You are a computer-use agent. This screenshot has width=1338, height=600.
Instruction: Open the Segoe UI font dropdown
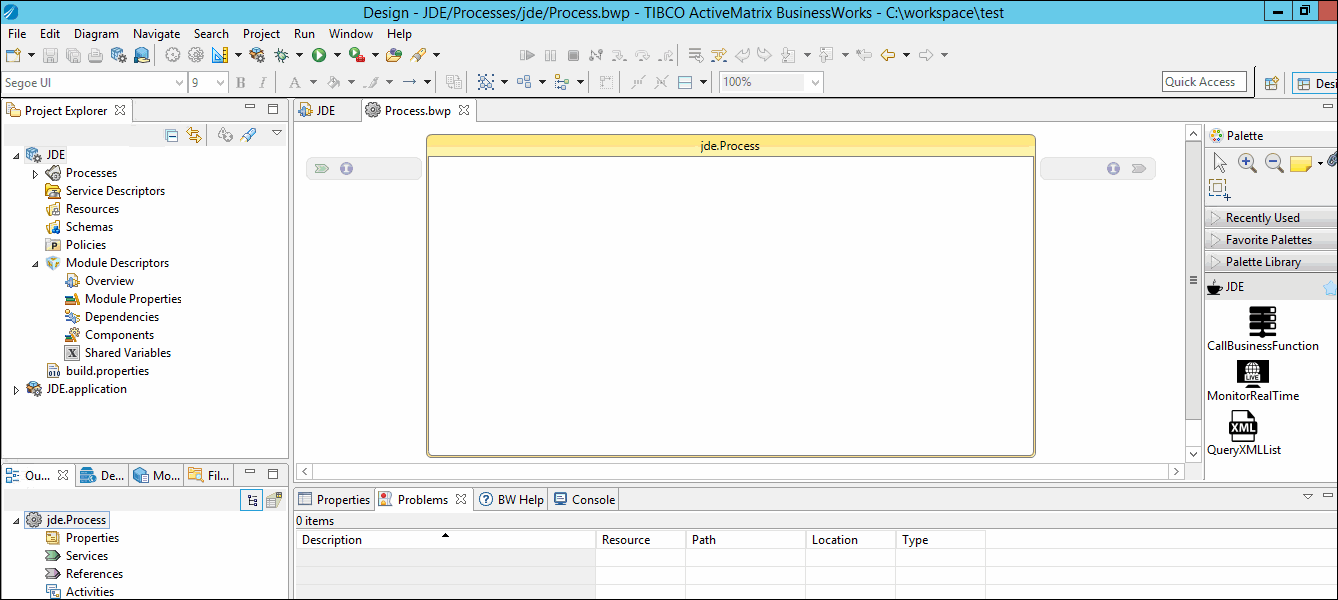[179, 83]
